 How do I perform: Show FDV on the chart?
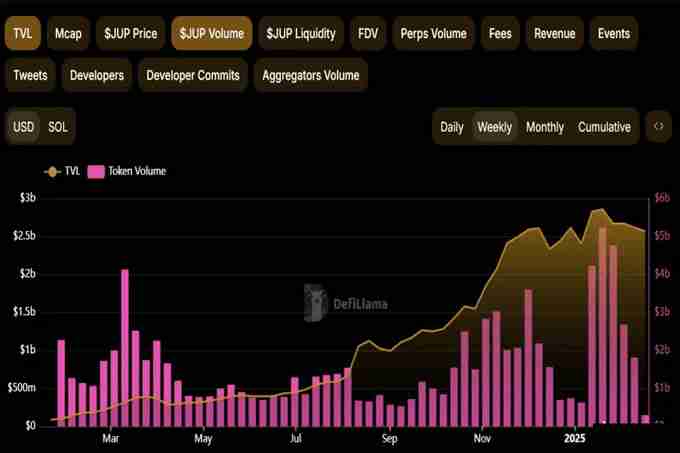(x=367, y=33)
